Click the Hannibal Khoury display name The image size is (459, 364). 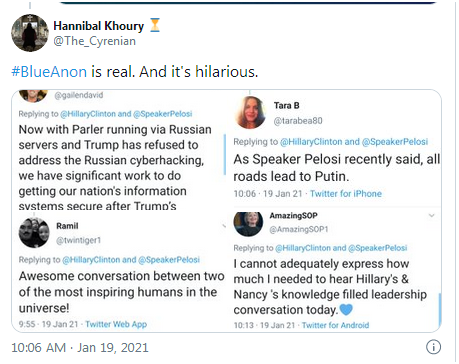99,26
